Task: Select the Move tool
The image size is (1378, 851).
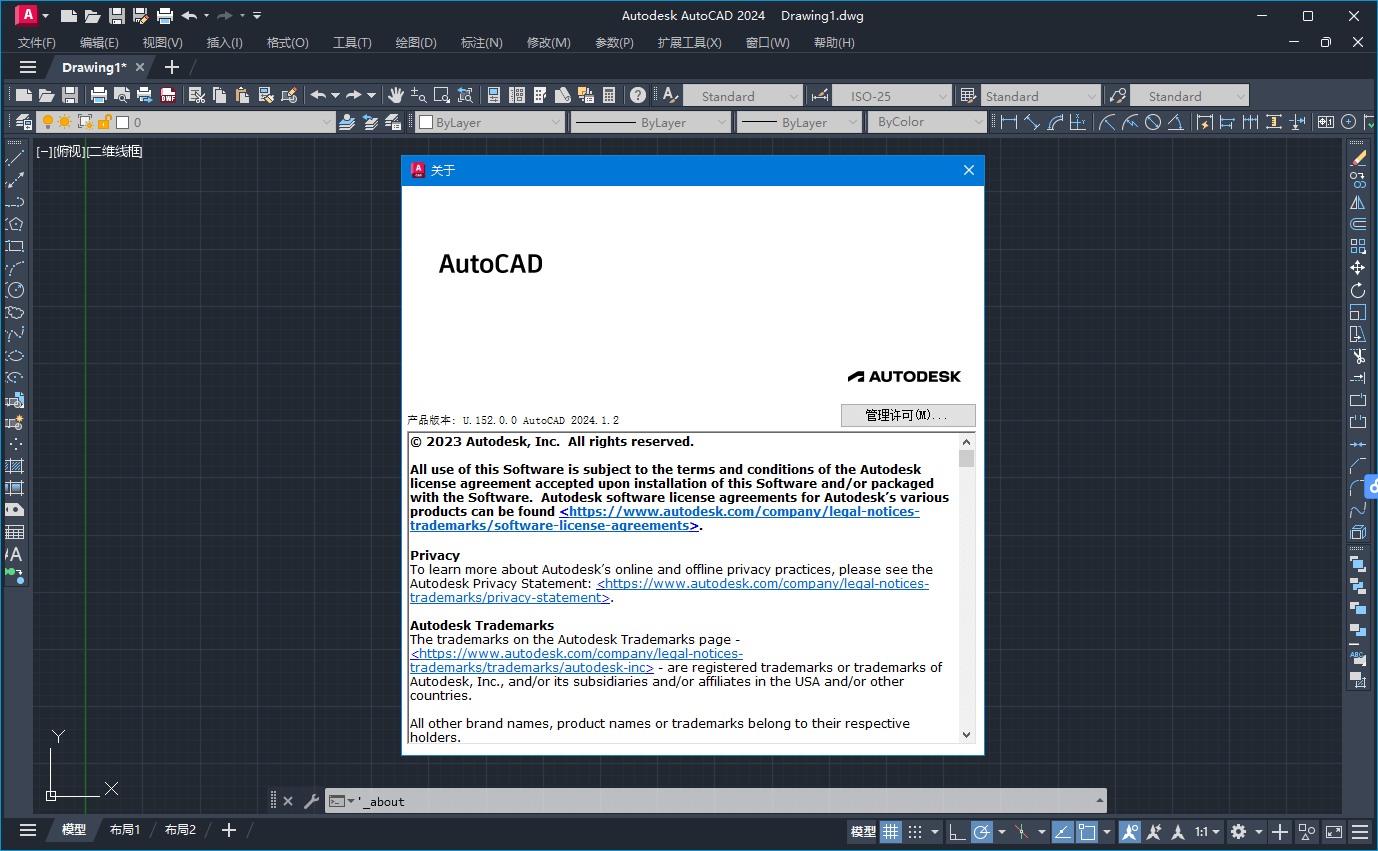Action: point(1357,267)
